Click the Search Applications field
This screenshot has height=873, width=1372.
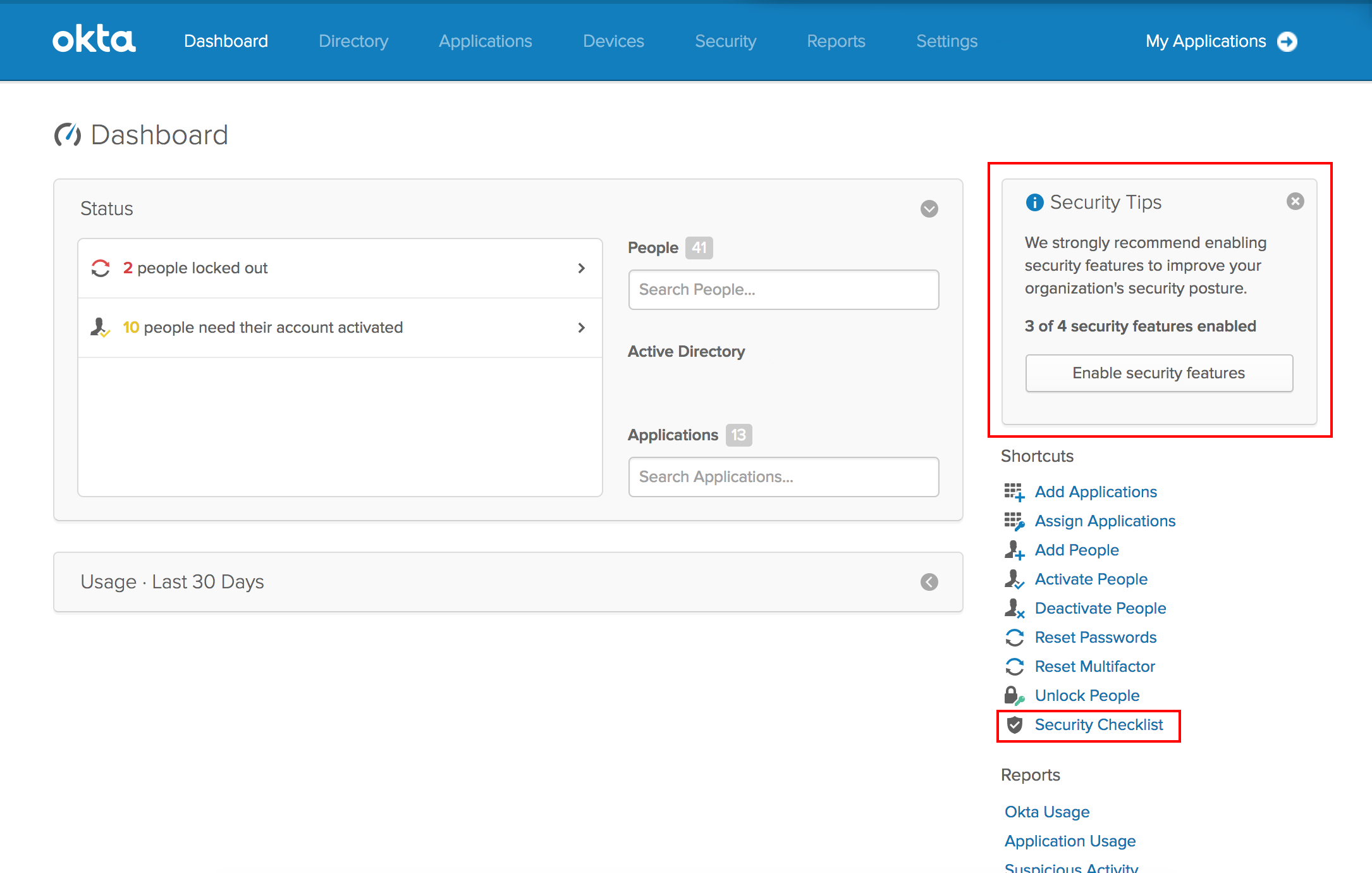point(783,477)
